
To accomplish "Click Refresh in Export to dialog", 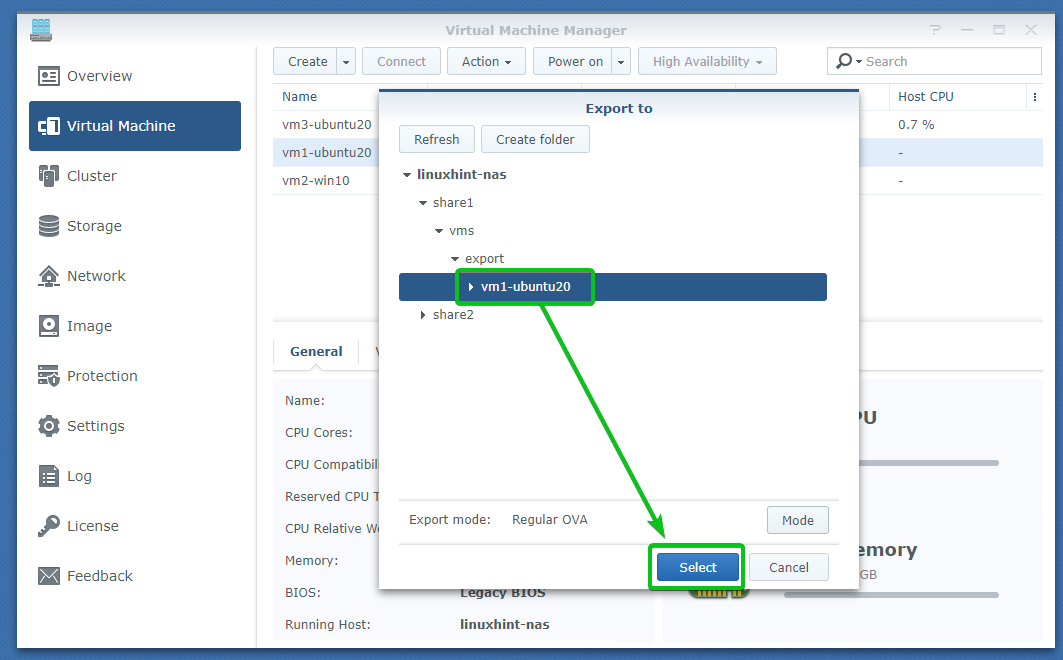I will tap(437, 140).
